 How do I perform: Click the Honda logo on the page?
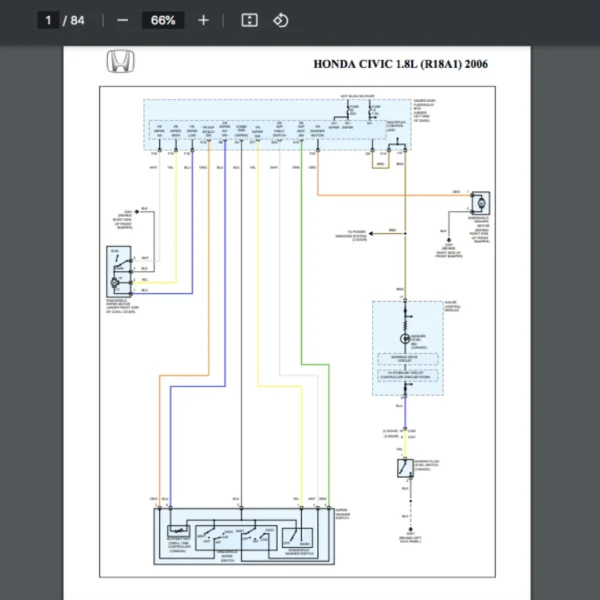click(121, 61)
